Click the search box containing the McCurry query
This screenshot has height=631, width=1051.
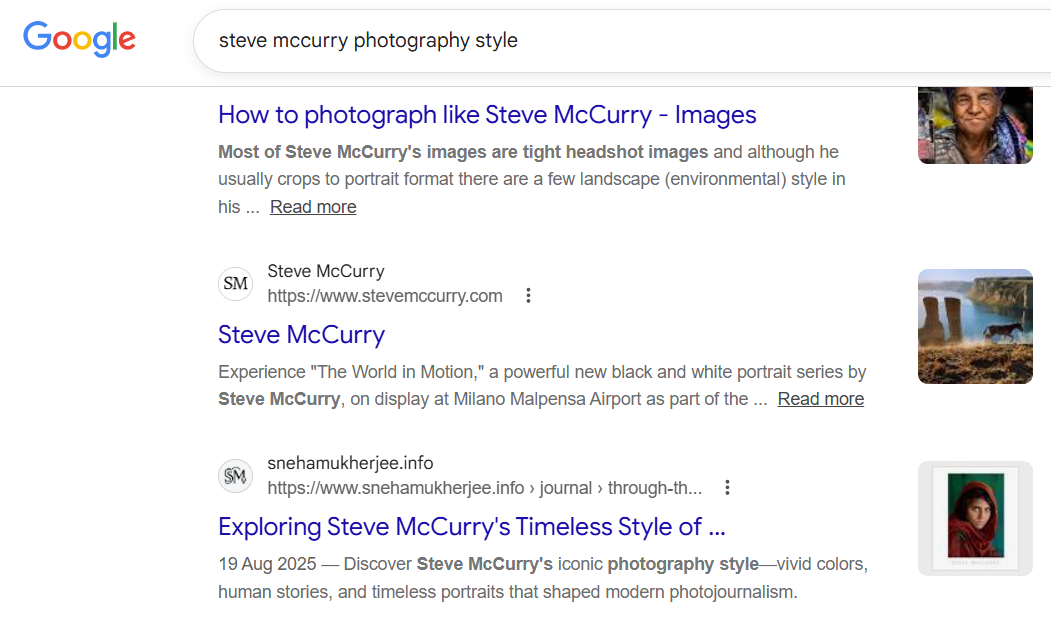600,41
